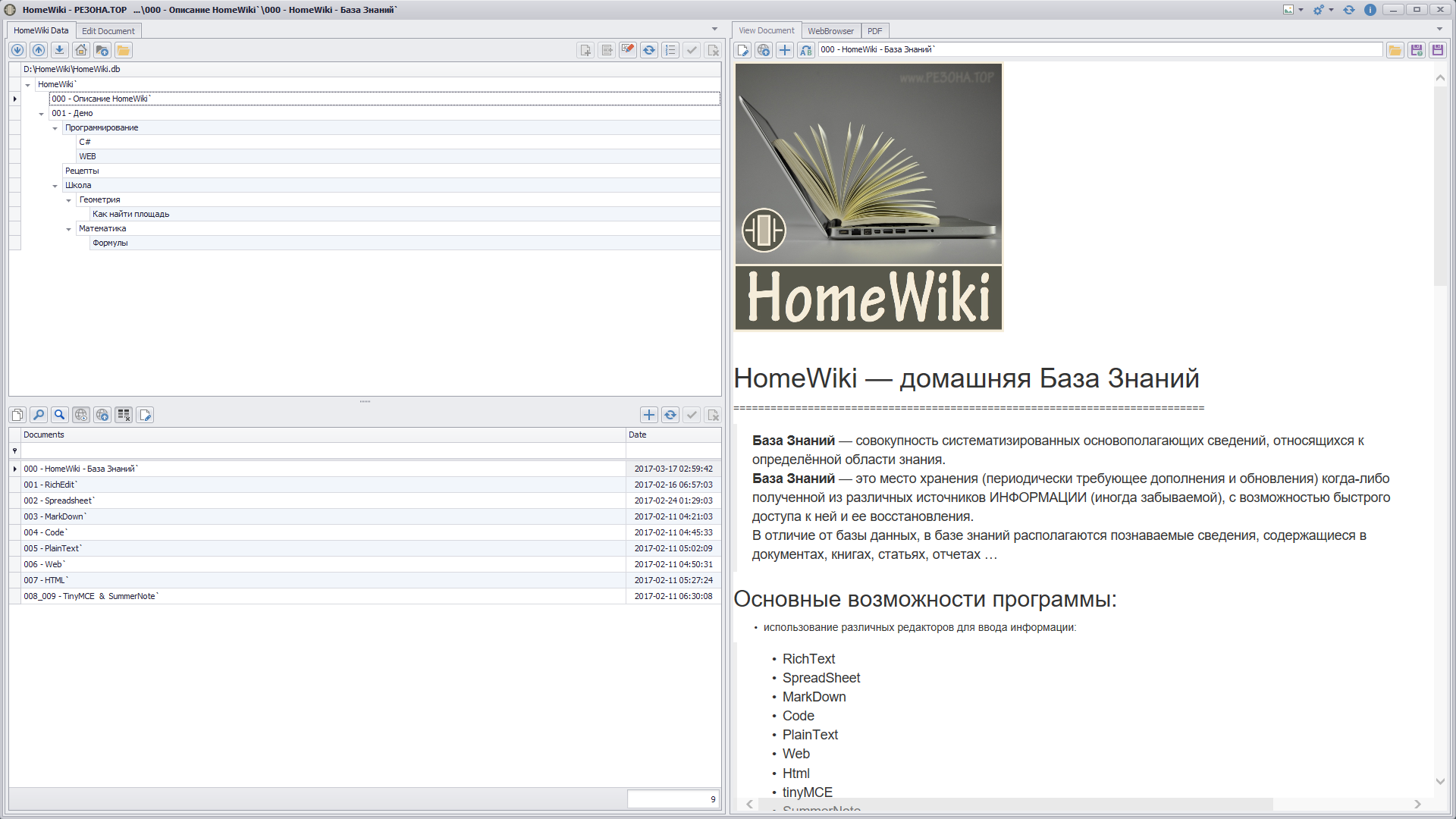
Task: Click the globe upload icon in documents toolbar
Action: (102, 415)
